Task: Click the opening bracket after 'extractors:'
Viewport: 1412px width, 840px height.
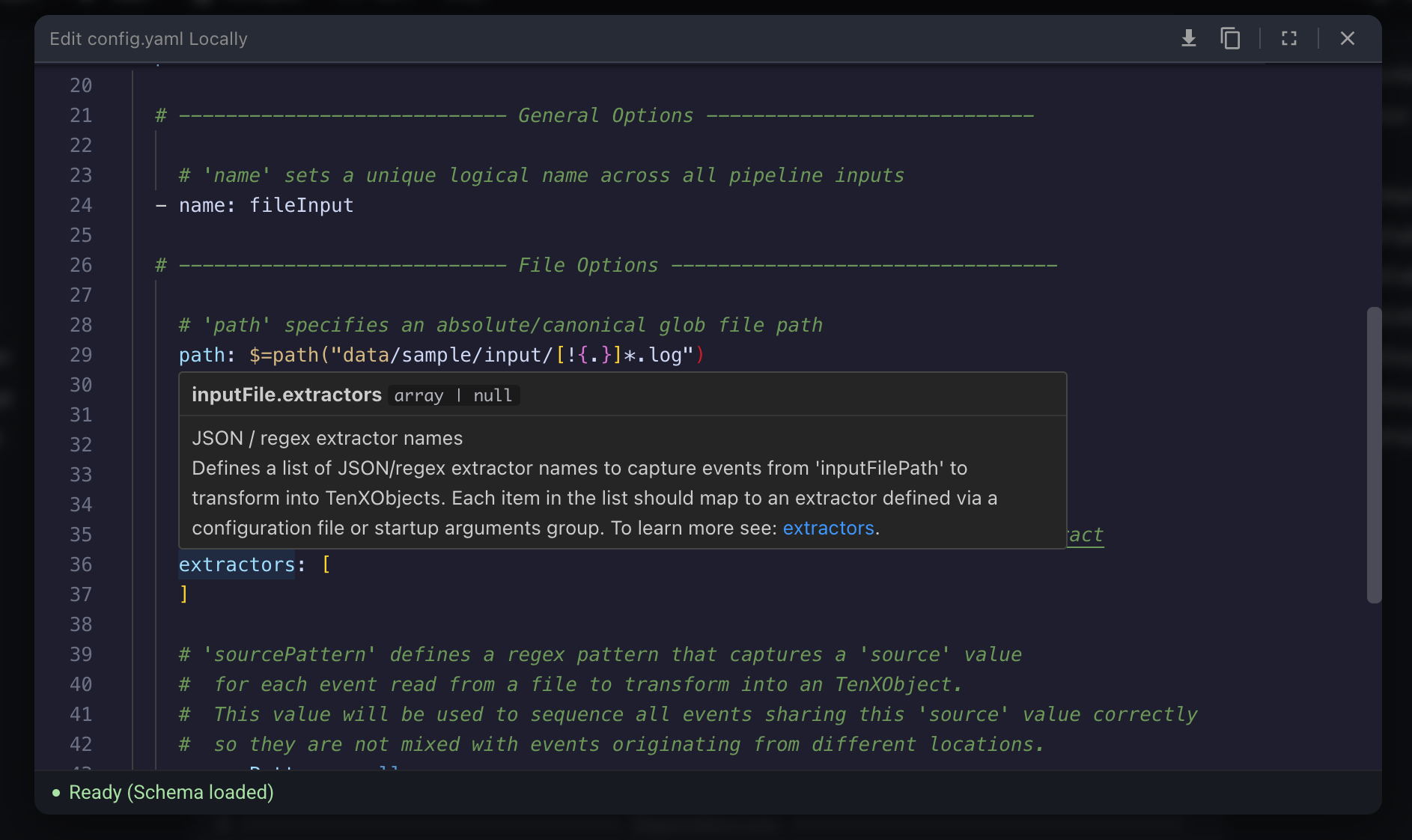Action: tap(326, 564)
